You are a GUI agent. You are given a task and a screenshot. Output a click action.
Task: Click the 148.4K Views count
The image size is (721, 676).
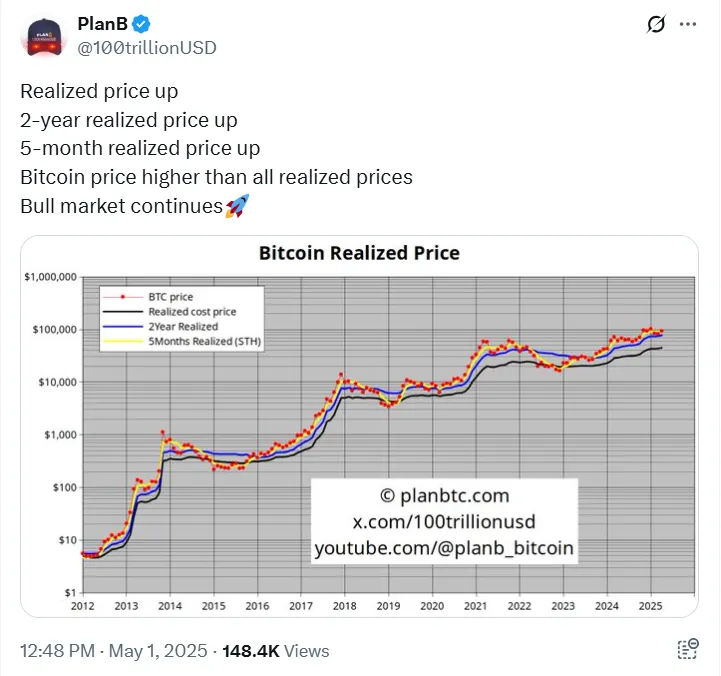click(276, 651)
